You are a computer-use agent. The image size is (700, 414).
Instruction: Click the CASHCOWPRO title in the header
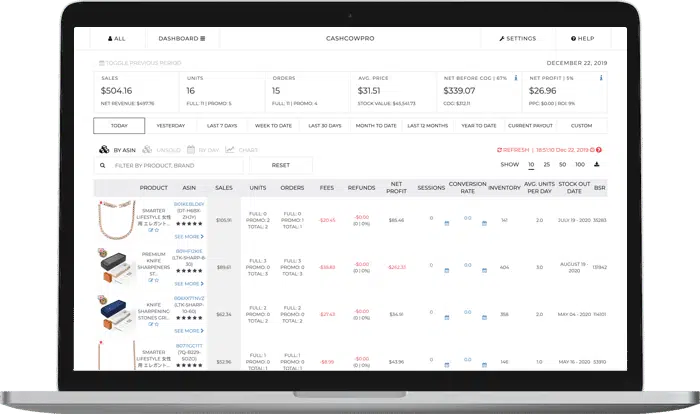coord(350,39)
